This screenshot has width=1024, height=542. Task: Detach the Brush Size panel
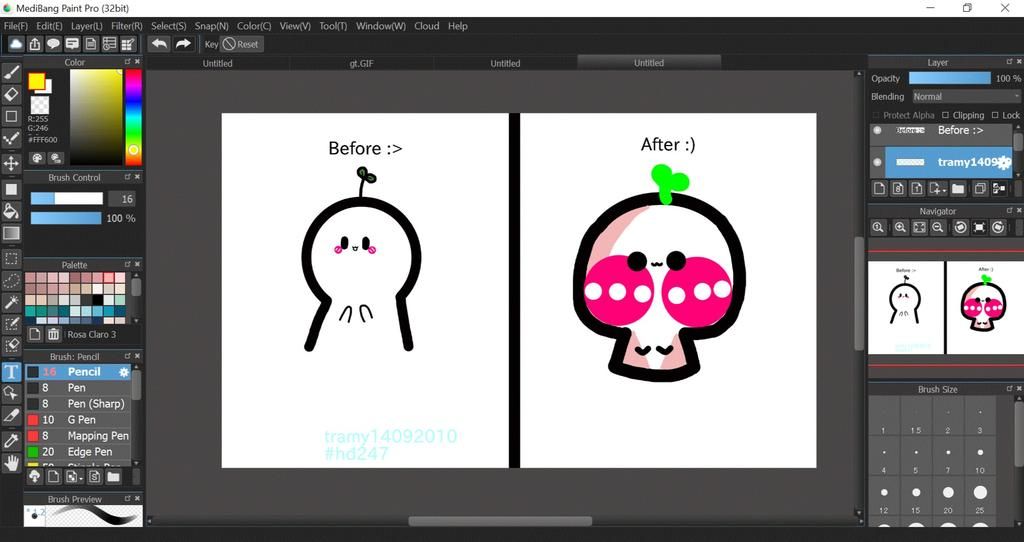(1010, 389)
